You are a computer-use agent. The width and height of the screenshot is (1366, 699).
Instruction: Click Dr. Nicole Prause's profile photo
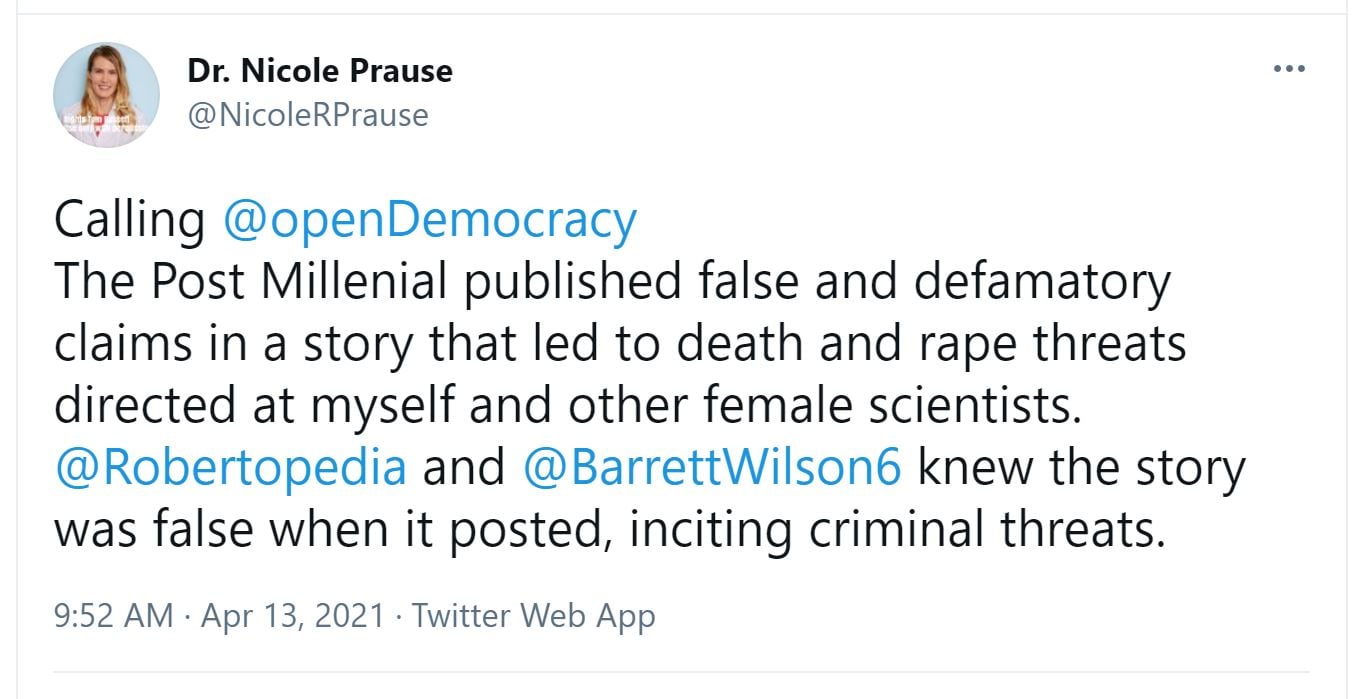click(x=106, y=95)
